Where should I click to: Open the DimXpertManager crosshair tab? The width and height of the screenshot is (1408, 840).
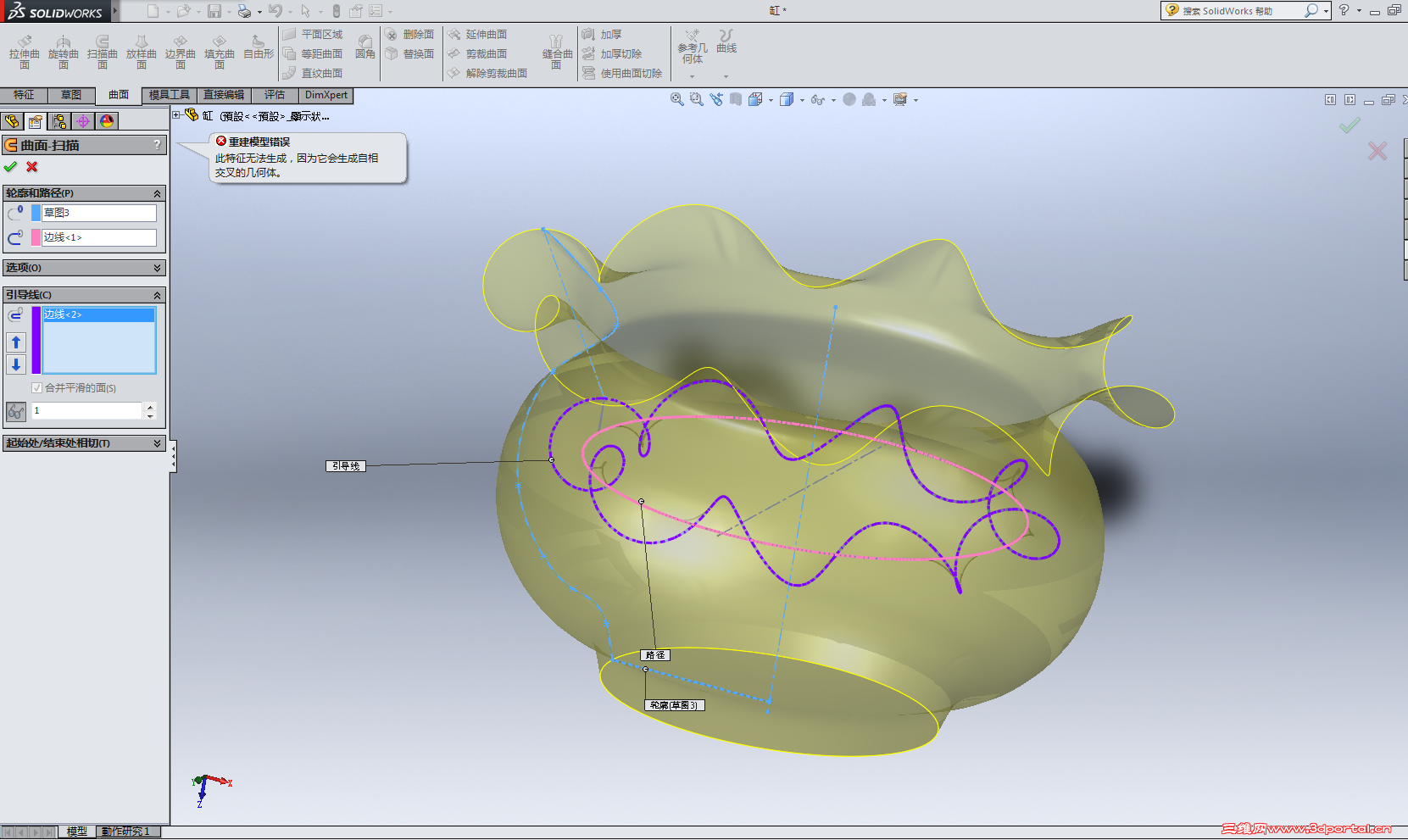point(83,121)
